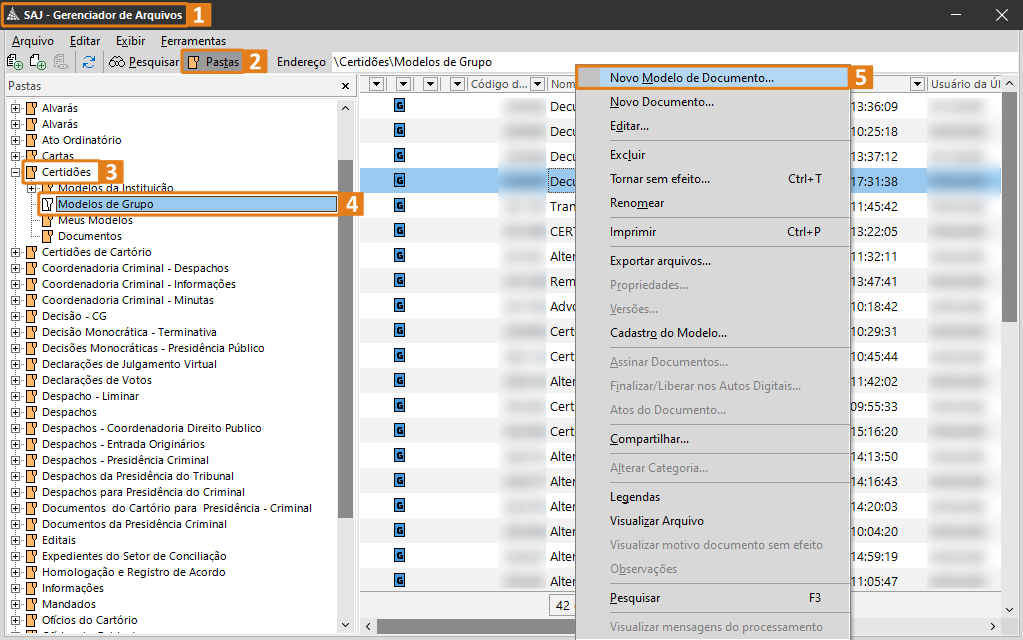Viewport: 1023px width, 640px height.
Task: Open Cadastro do Modelo from context menu
Action: (x=713, y=333)
